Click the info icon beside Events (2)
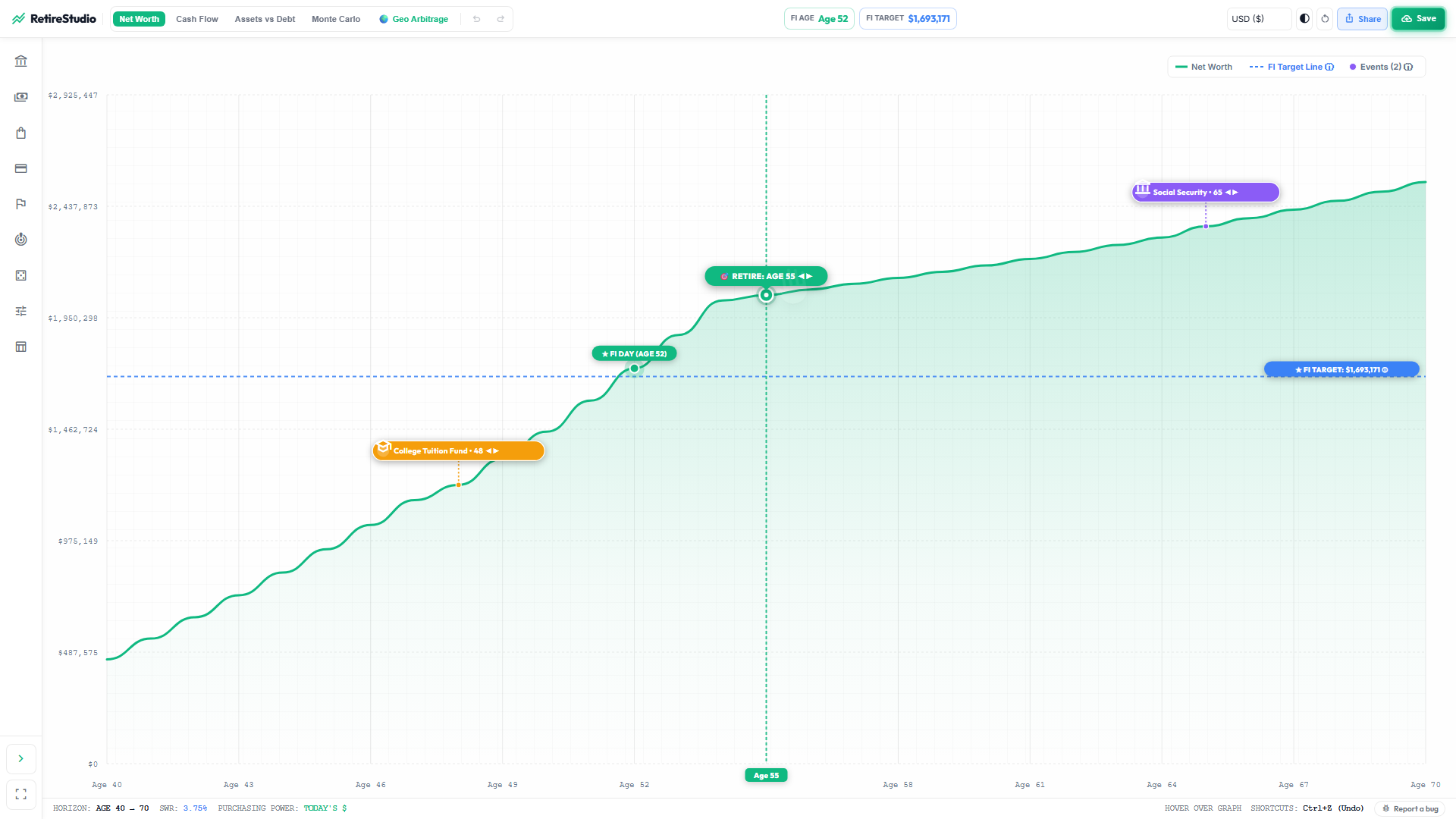The width and height of the screenshot is (1456, 819). click(1408, 67)
